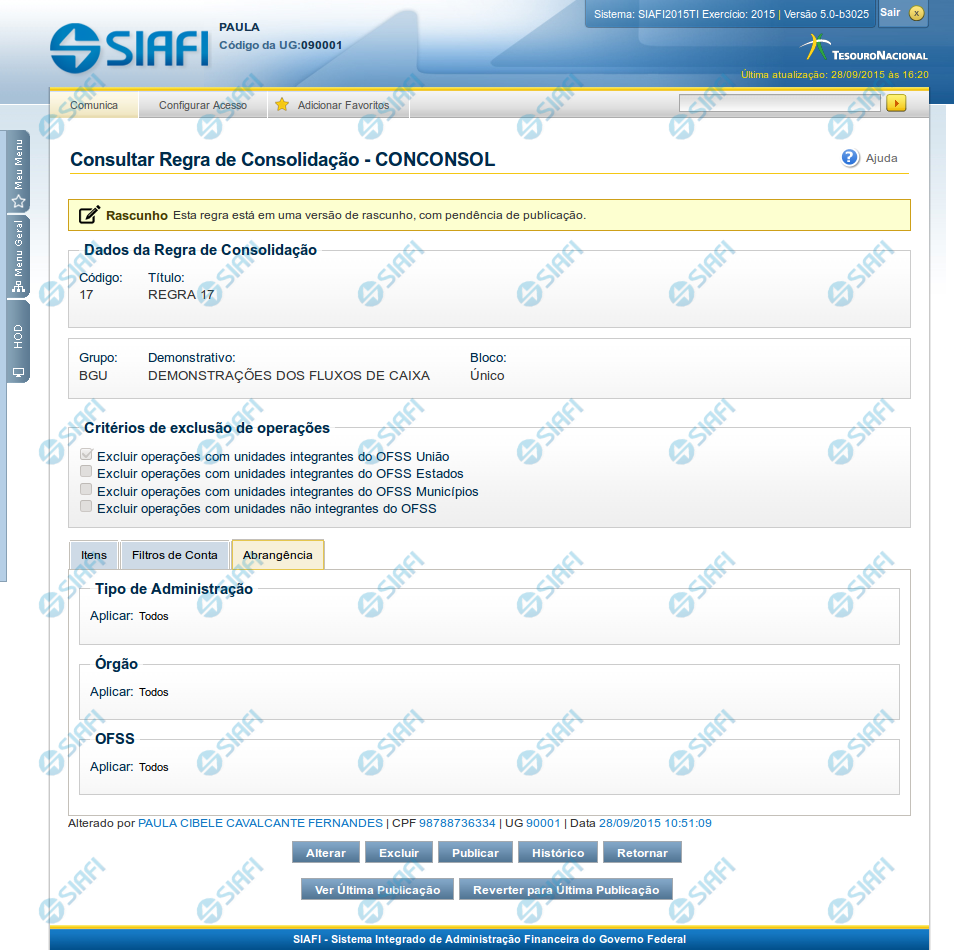954x950 pixels.
Task: Expand the HOD side panel
Action: point(18,342)
